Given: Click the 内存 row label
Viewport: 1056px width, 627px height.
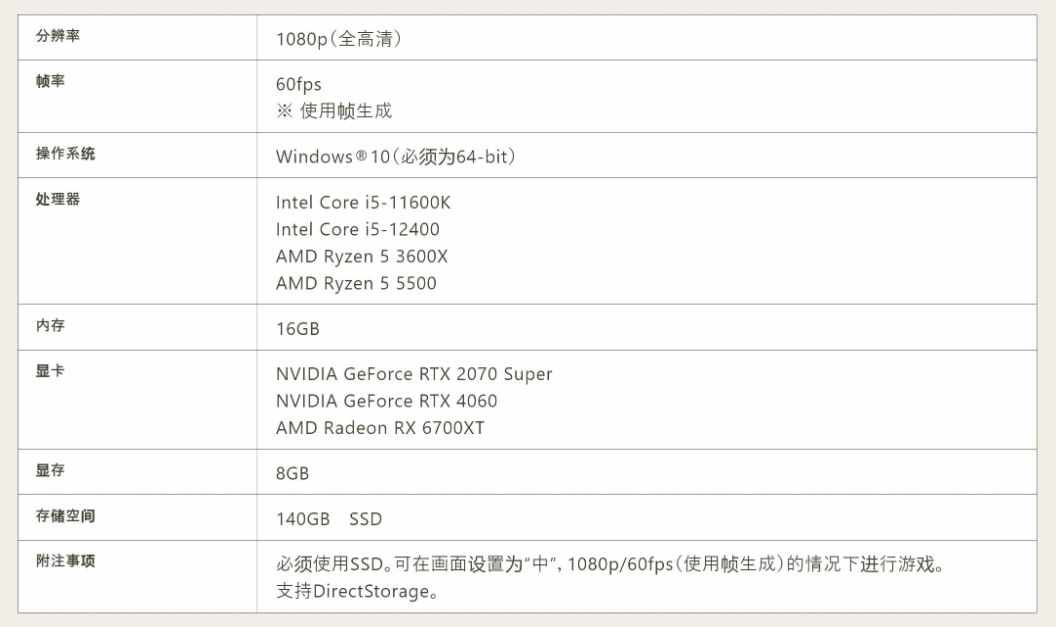Looking at the screenshot, I should (50, 326).
